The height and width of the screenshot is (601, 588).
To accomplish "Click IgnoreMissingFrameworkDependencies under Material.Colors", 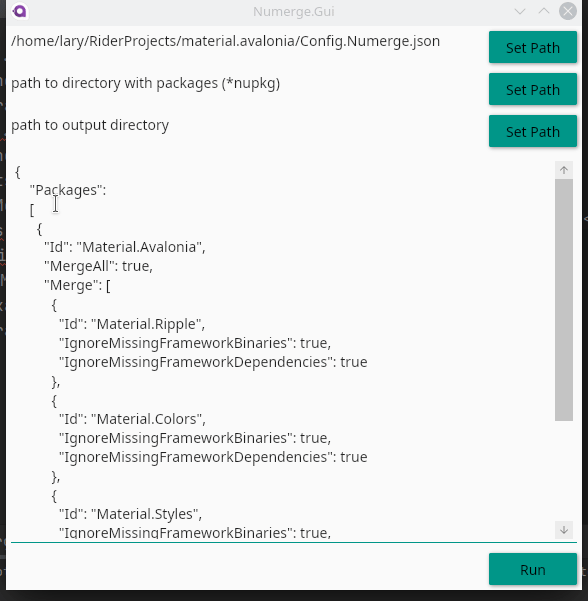I will point(213,457).
